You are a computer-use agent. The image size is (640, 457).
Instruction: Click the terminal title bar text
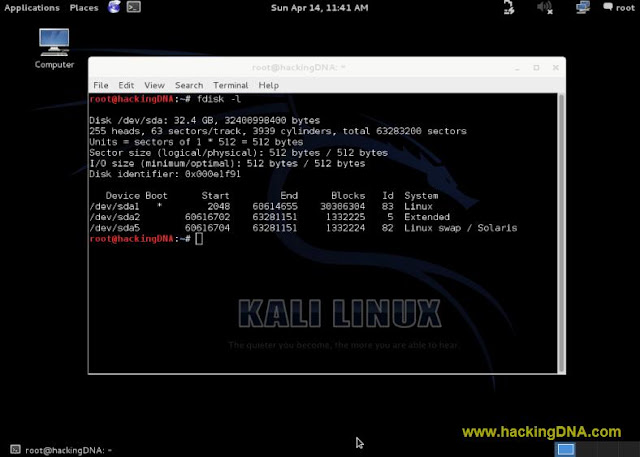(x=299, y=67)
